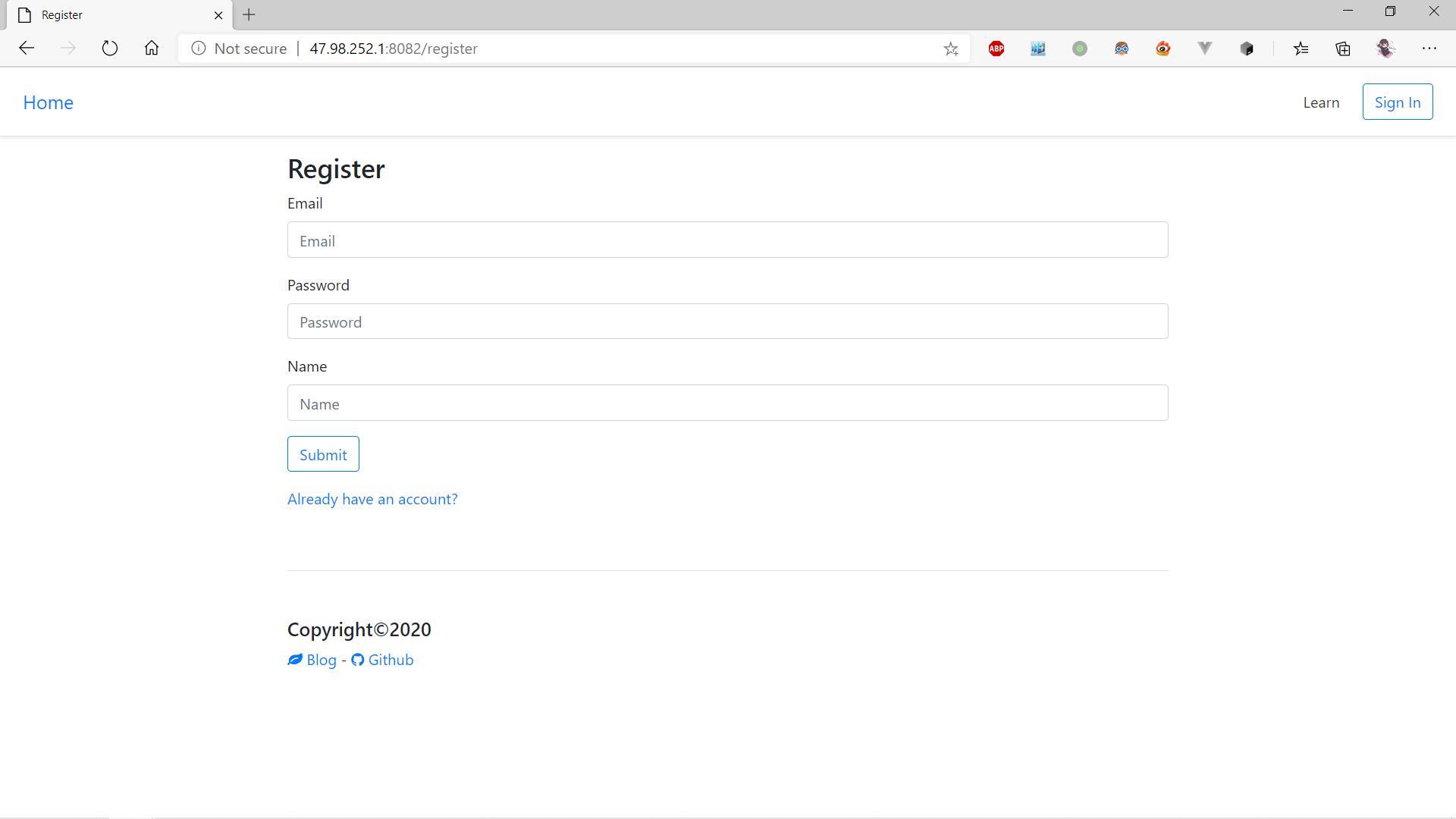Screen dimensions: 1456x819
Task: Click 'Already have an account?' link
Action: 372,499
